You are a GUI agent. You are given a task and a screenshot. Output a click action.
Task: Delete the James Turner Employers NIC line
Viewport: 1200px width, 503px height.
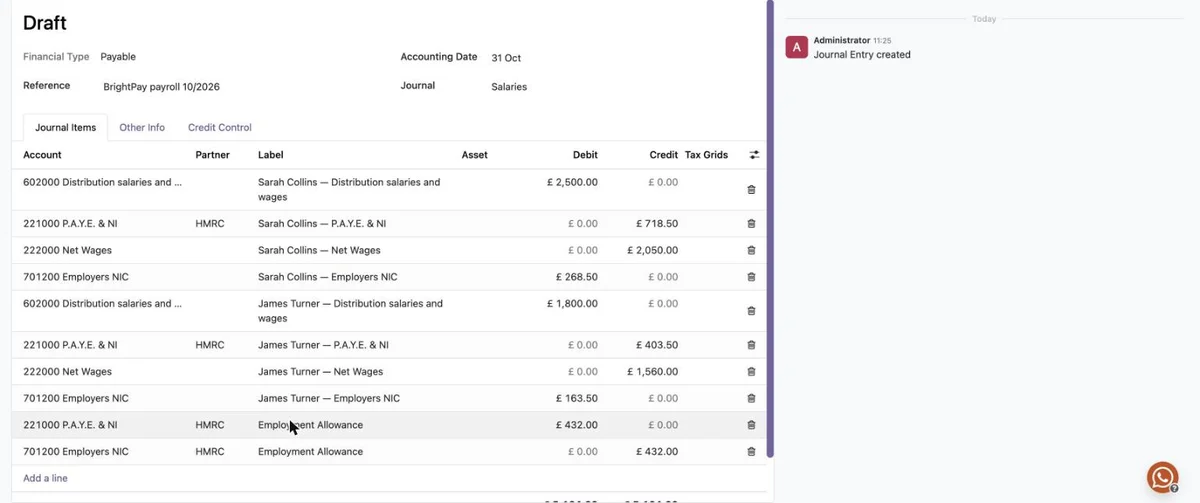click(751, 398)
